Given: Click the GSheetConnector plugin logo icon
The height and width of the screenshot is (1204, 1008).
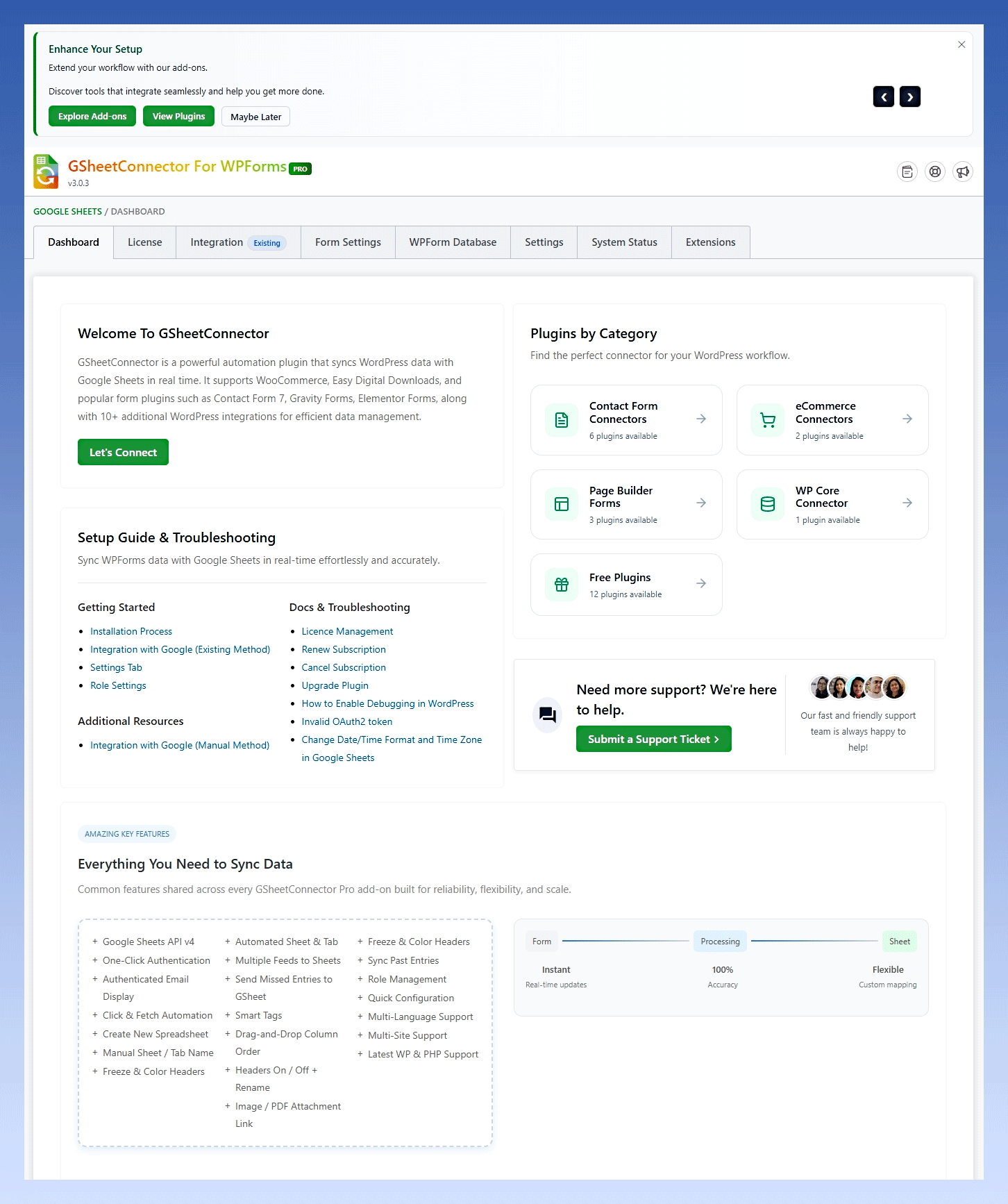Looking at the screenshot, I should coord(46,172).
